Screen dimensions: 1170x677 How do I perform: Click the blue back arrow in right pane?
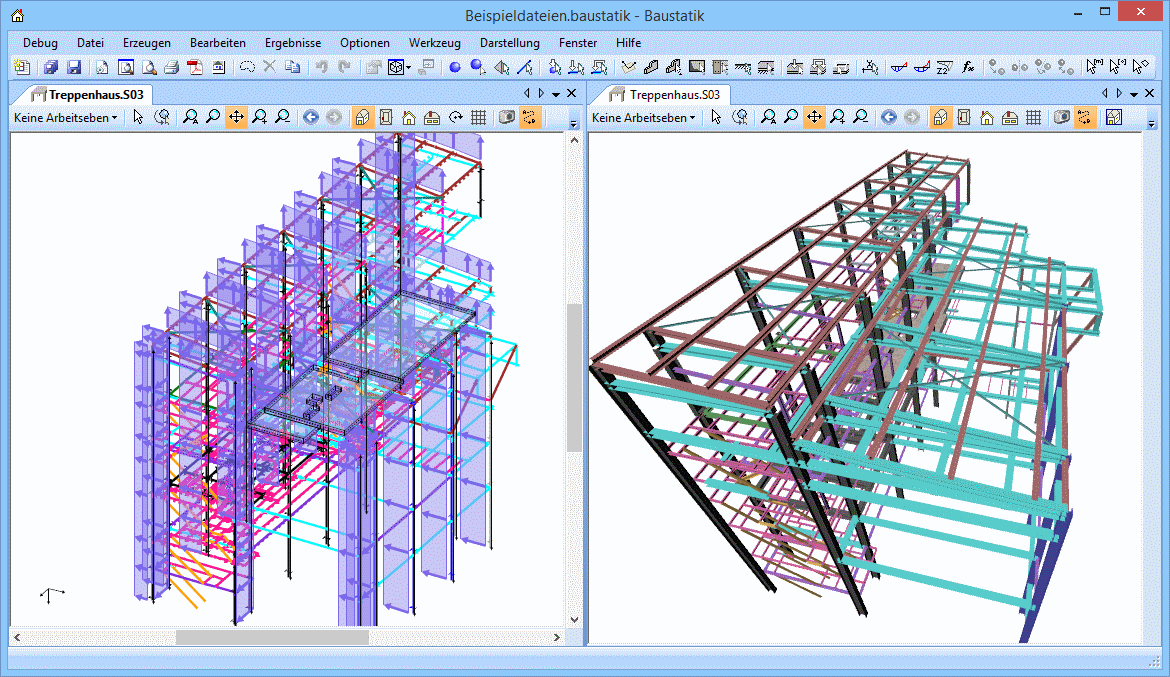click(x=889, y=117)
